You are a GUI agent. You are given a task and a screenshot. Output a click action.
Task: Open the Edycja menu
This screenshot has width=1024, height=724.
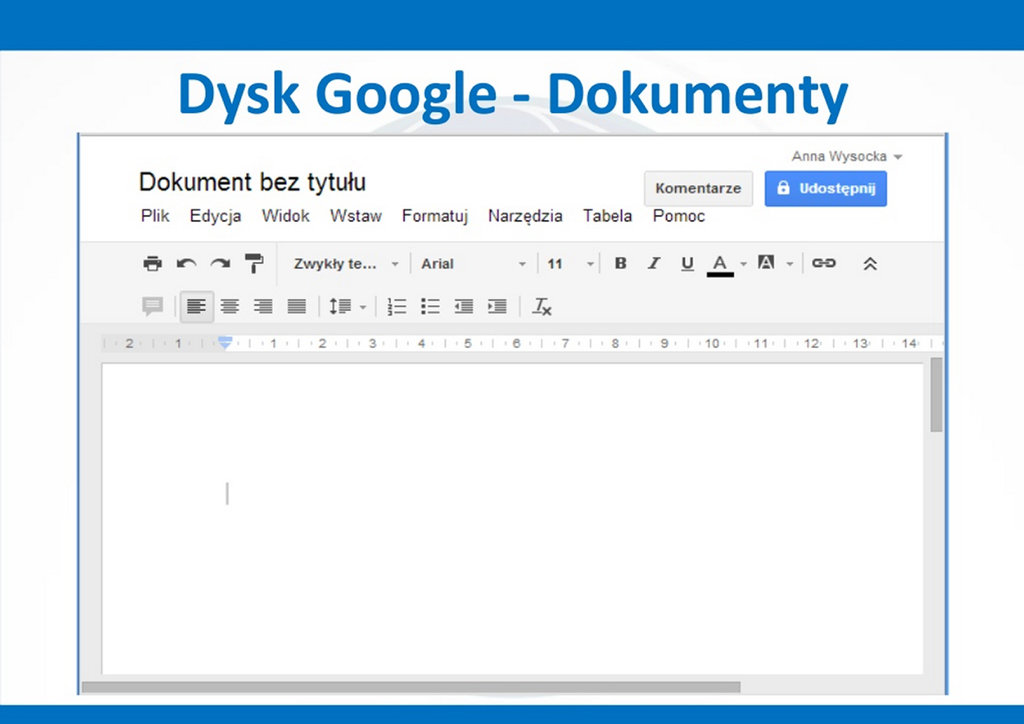pyautogui.click(x=216, y=216)
